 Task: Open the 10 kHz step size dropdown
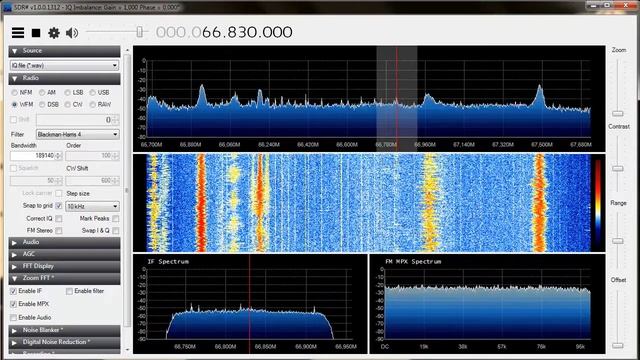92,206
